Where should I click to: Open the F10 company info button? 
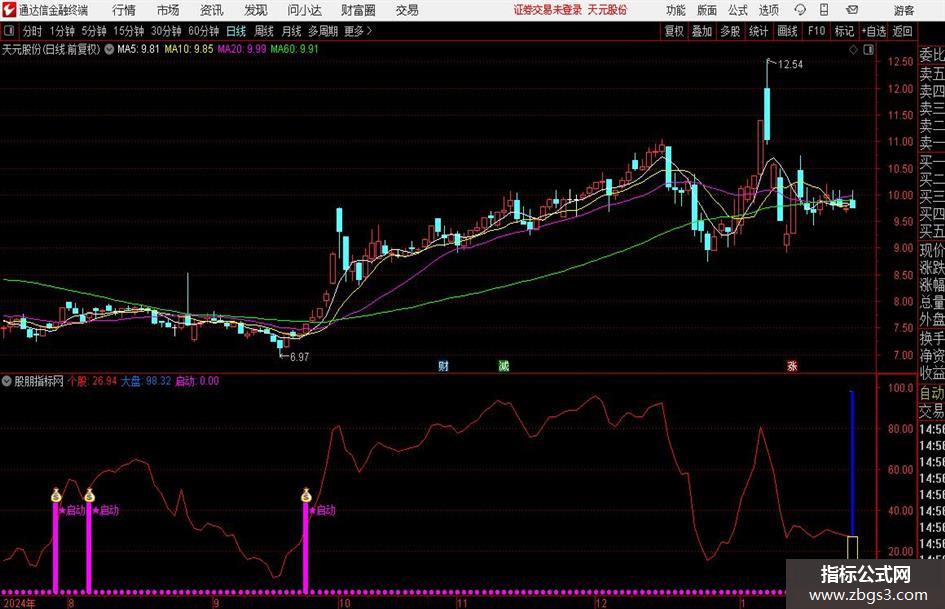click(x=816, y=31)
